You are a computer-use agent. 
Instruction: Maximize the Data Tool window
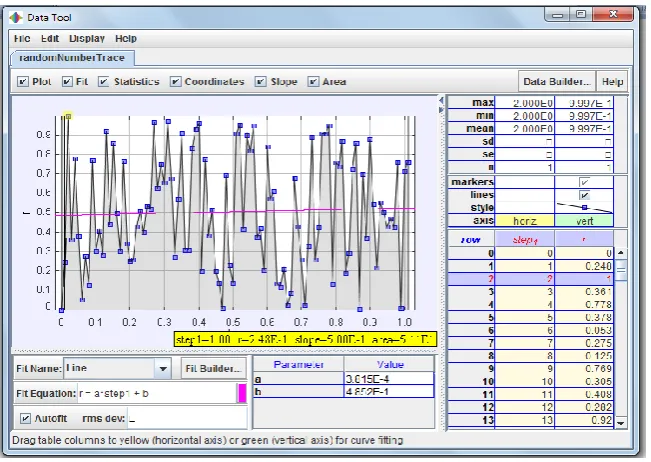tap(581, 15)
